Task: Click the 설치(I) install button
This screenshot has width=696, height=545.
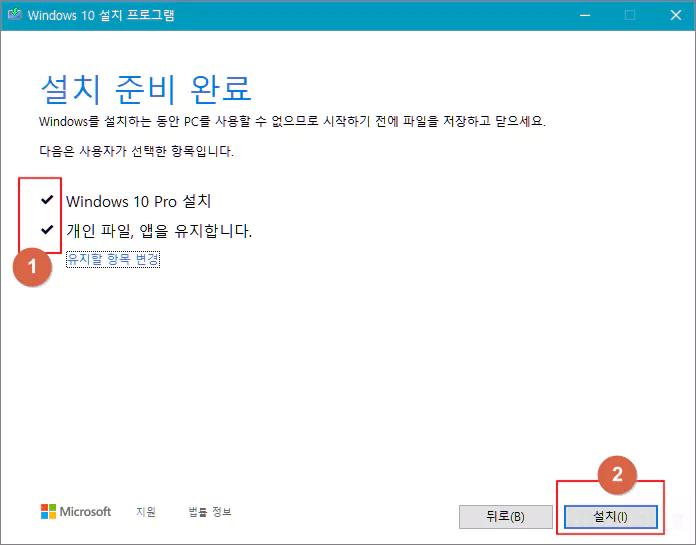Action: (x=610, y=517)
